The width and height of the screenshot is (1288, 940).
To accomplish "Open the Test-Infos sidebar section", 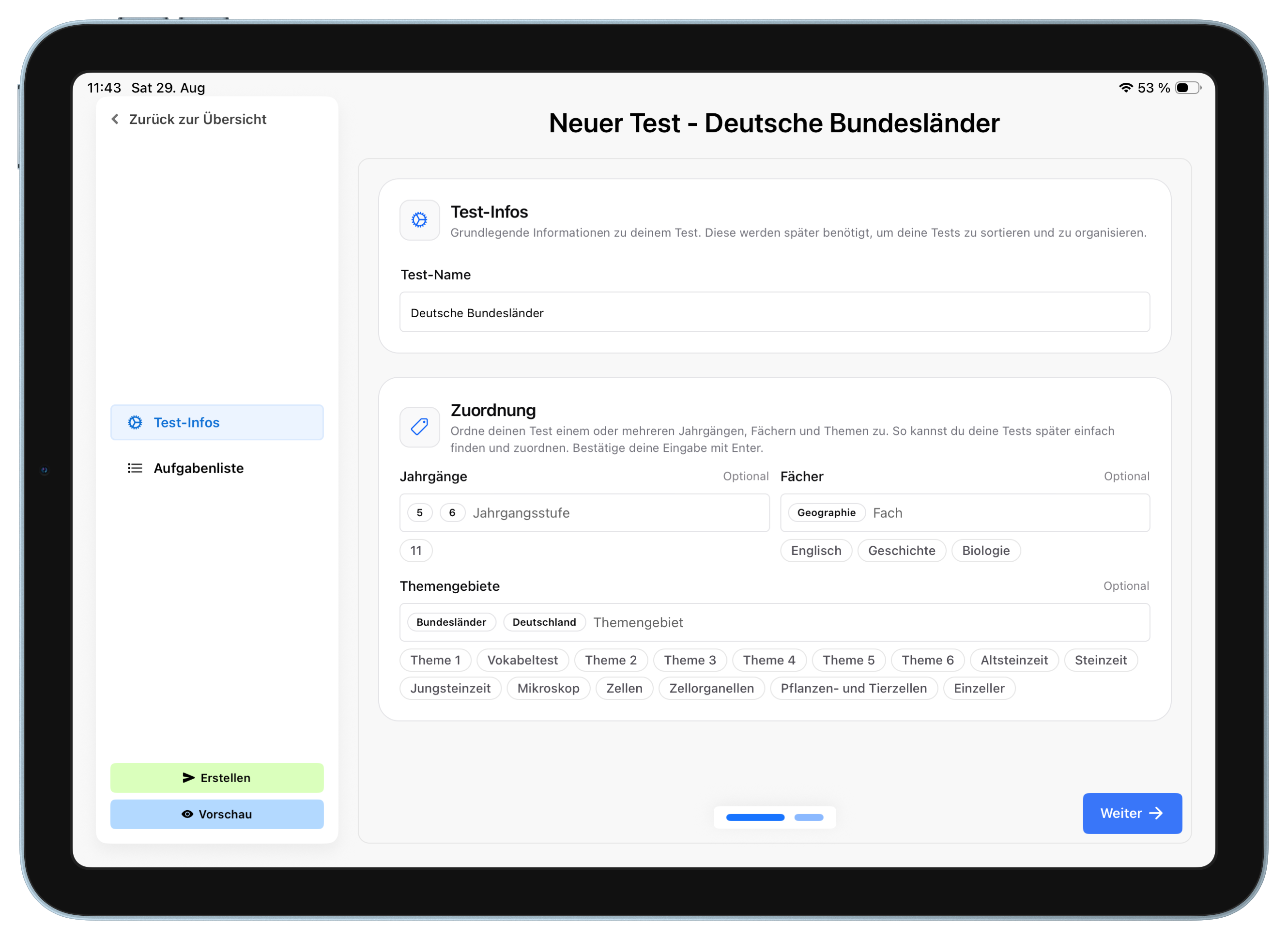I will (217, 422).
